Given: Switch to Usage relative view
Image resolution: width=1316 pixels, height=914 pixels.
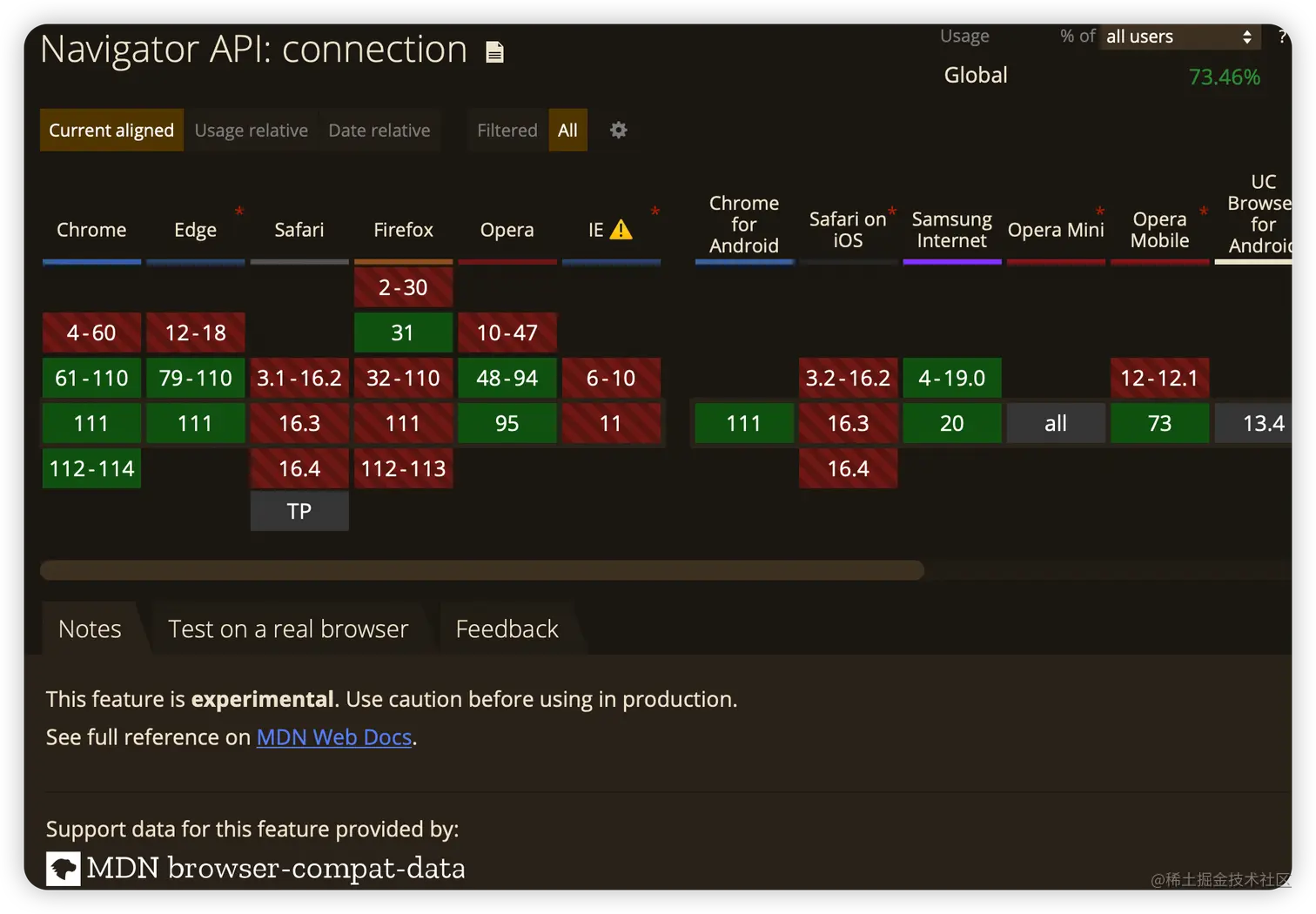Looking at the screenshot, I should (252, 130).
